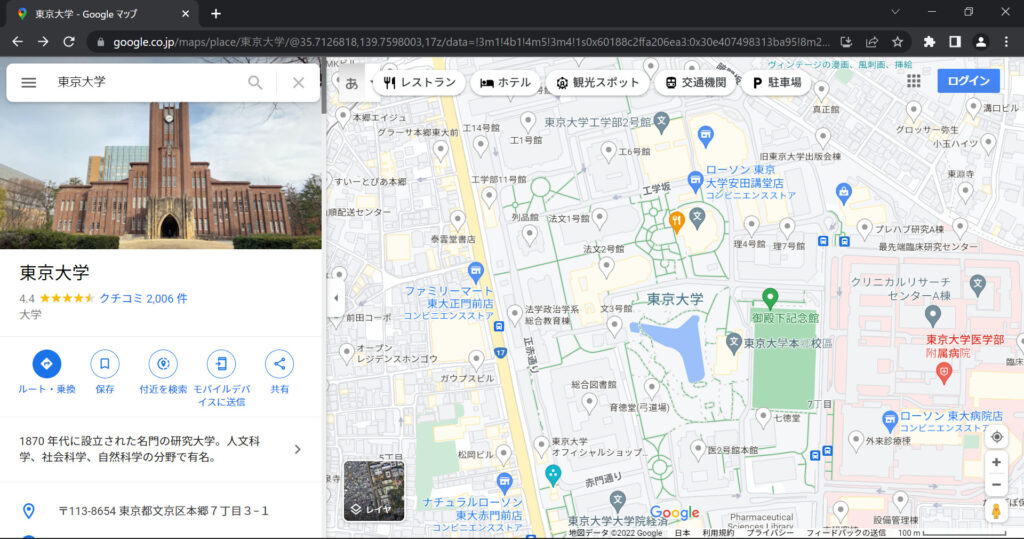Open browser extensions puzzle icon
1024x539 pixels.
coord(929,42)
